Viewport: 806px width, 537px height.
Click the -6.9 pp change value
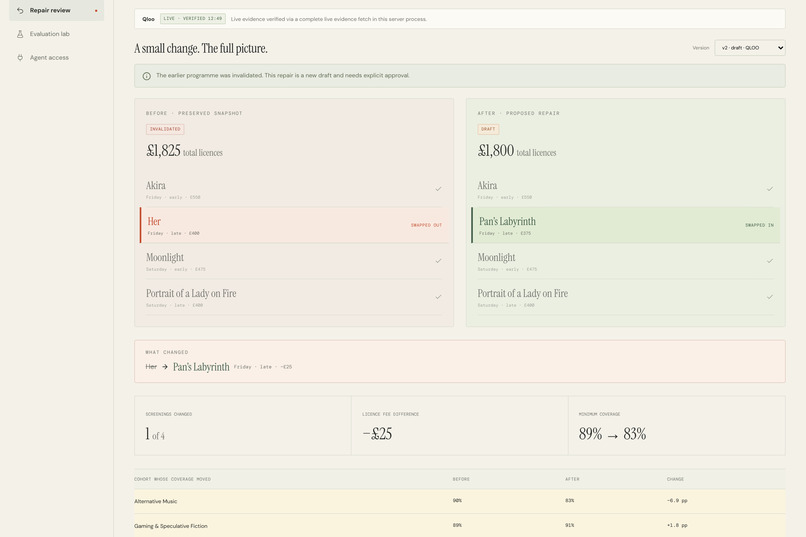[677, 501]
